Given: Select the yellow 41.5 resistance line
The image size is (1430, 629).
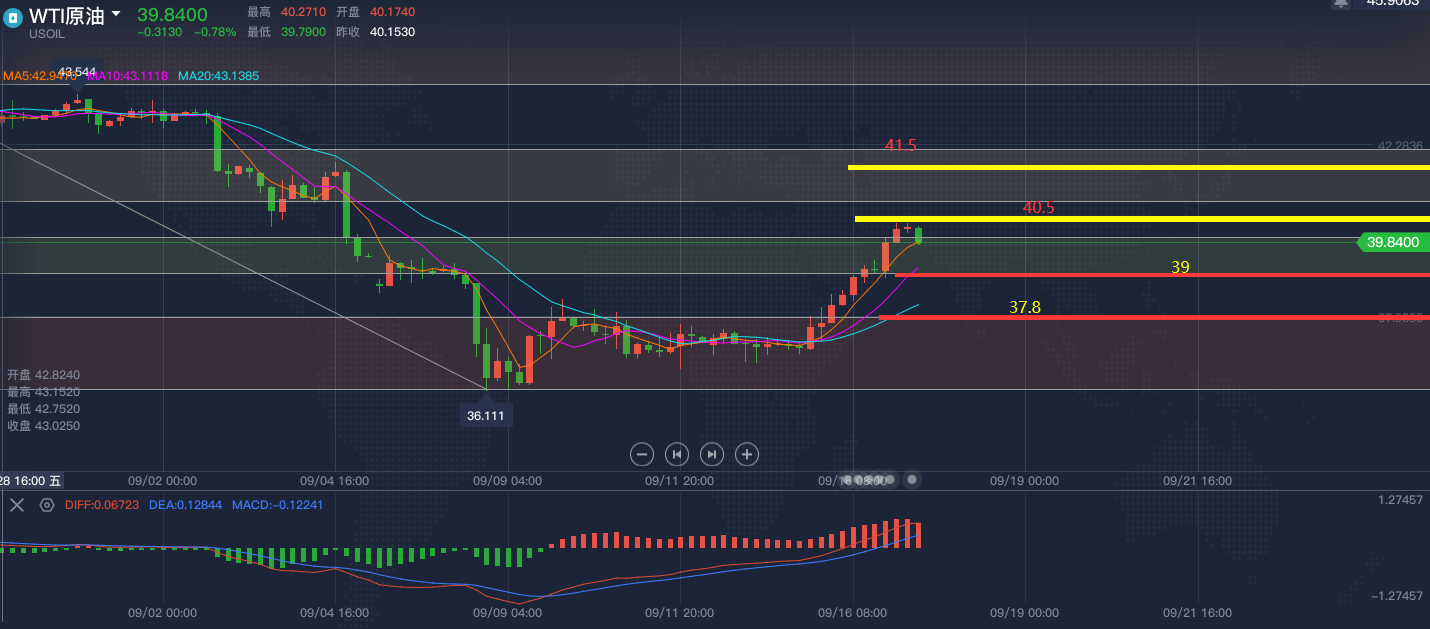Looking at the screenshot, I should click(1139, 167).
